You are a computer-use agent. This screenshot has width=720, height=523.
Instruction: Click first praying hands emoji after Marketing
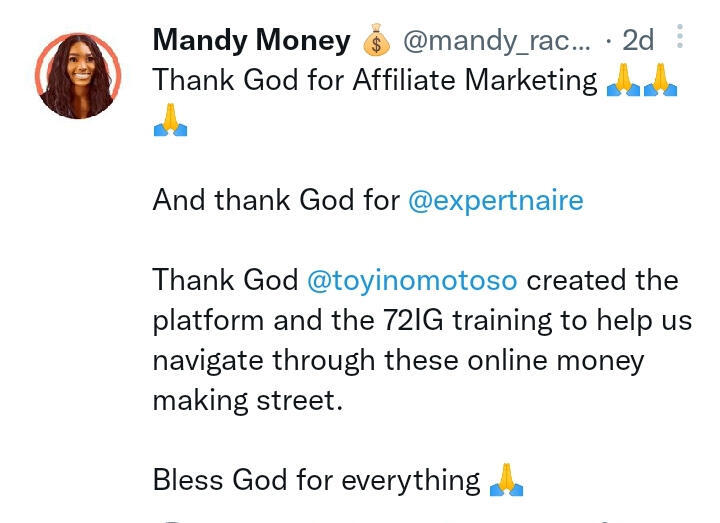click(x=623, y=81)
